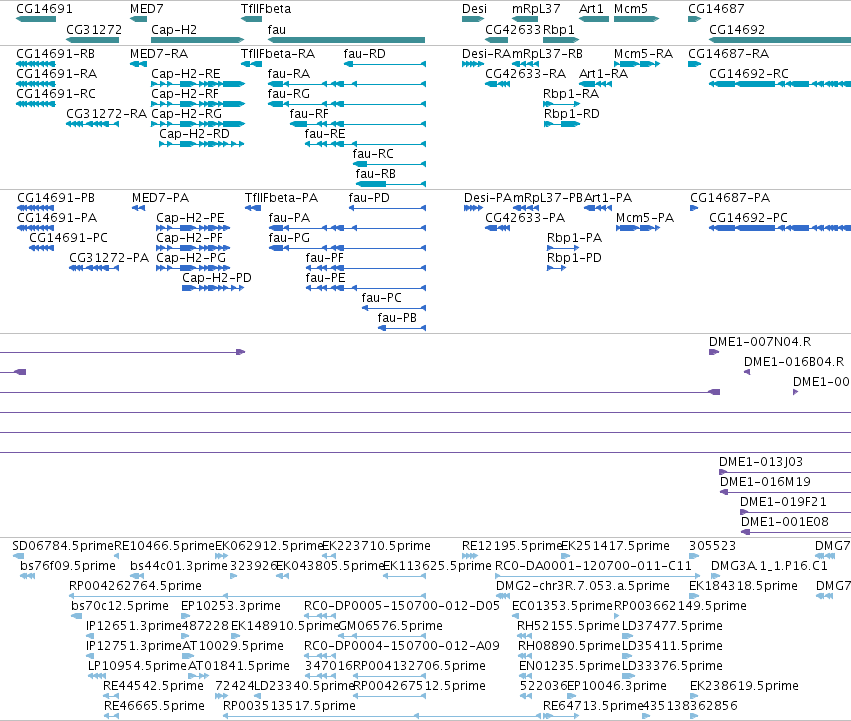Click EST label RE44542.5prime
This screenshot has height=721, width=851.
point(153,686)
